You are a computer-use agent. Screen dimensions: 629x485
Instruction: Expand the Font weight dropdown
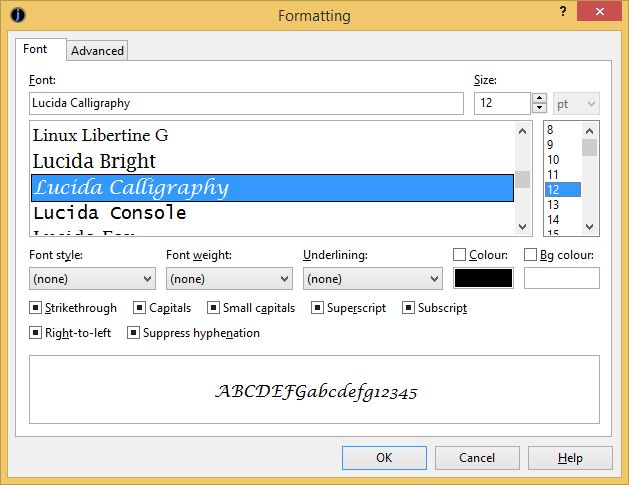229,279
